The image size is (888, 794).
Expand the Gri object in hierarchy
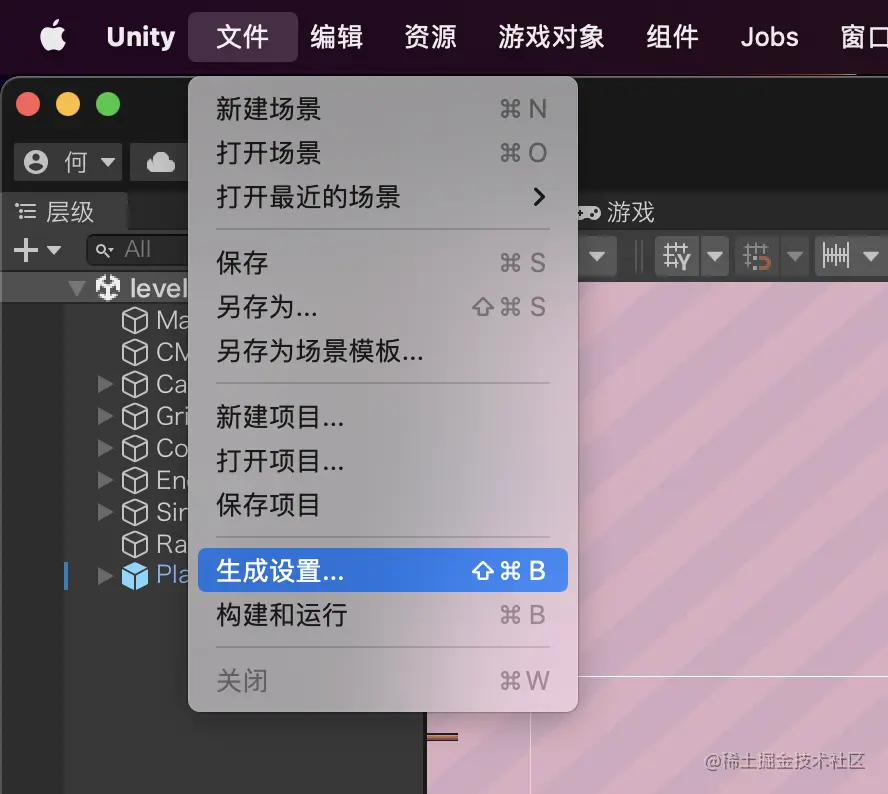(105, 416)
